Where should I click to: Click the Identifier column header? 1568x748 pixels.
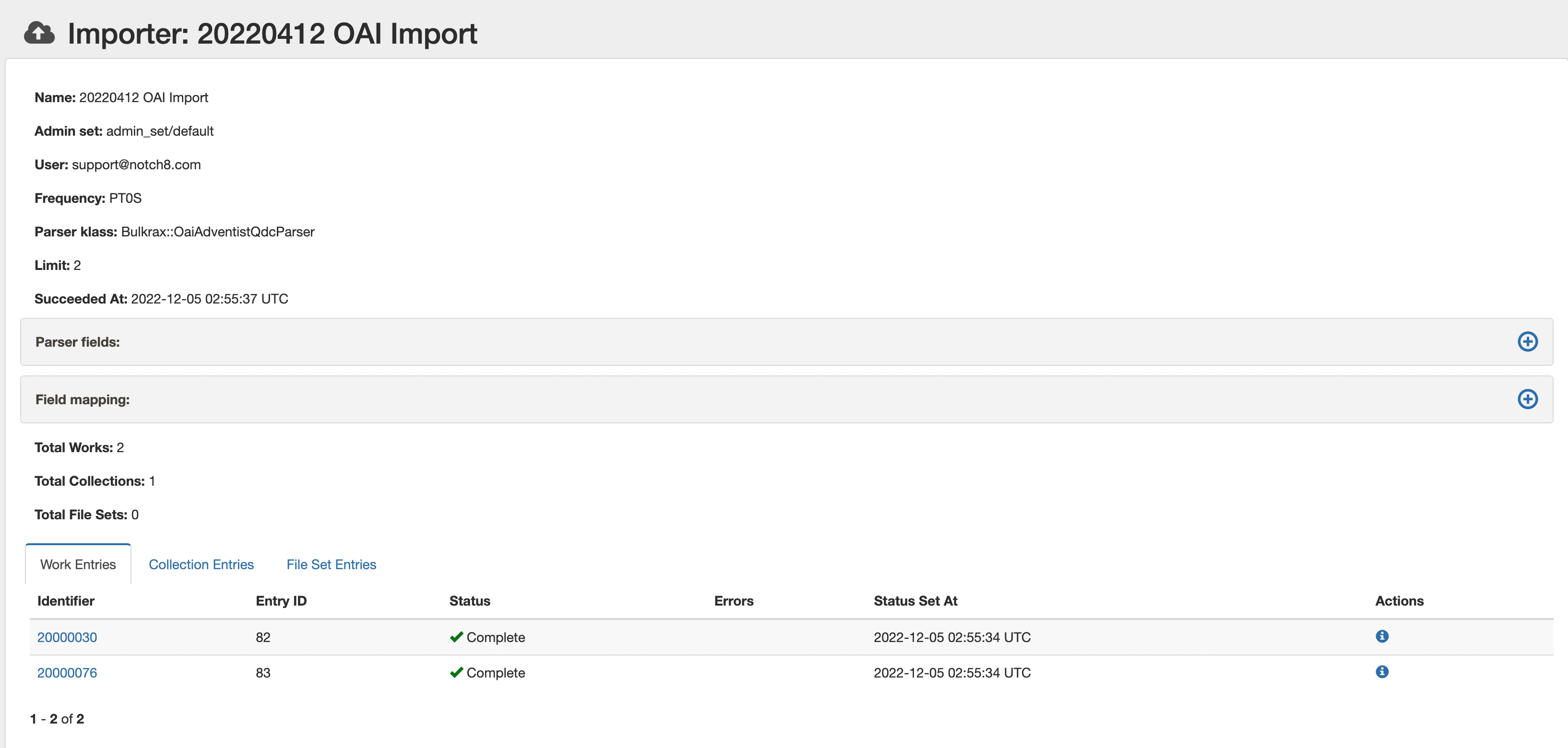66,601
